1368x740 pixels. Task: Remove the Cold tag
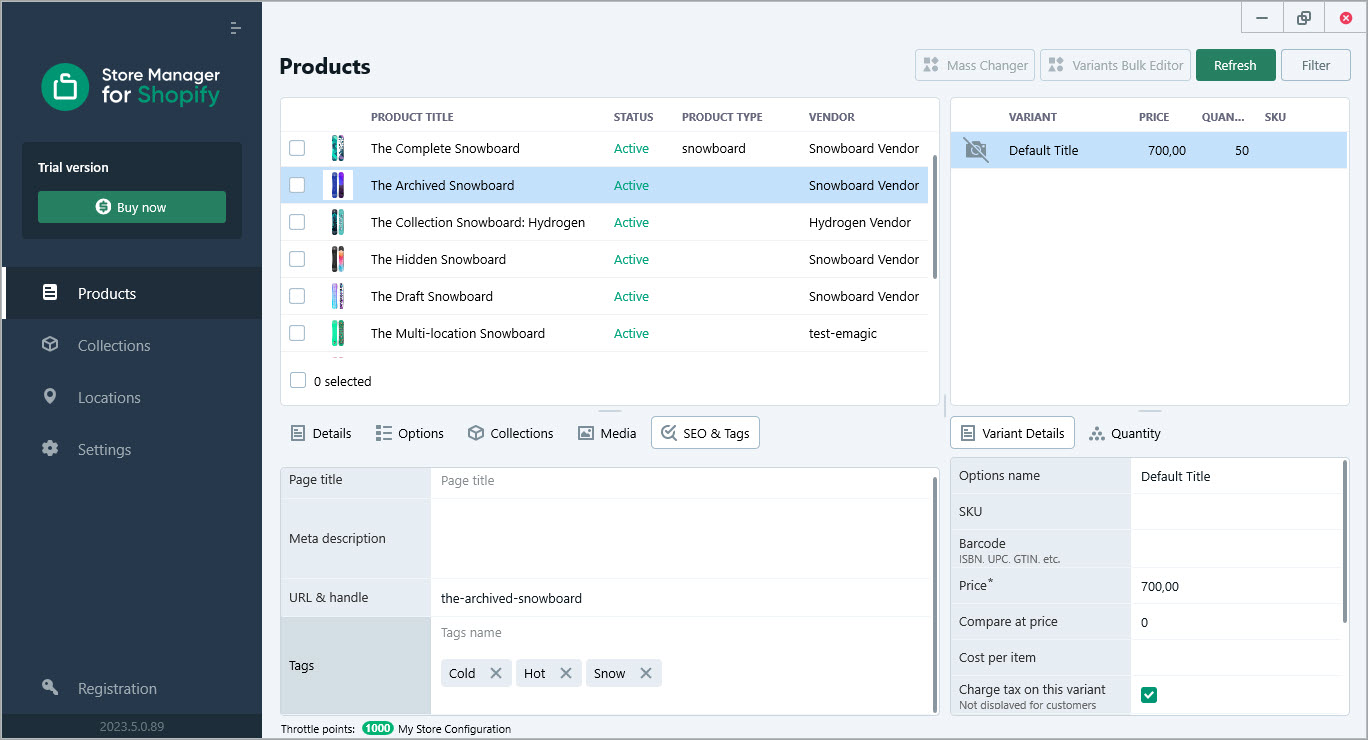point(496,673)
